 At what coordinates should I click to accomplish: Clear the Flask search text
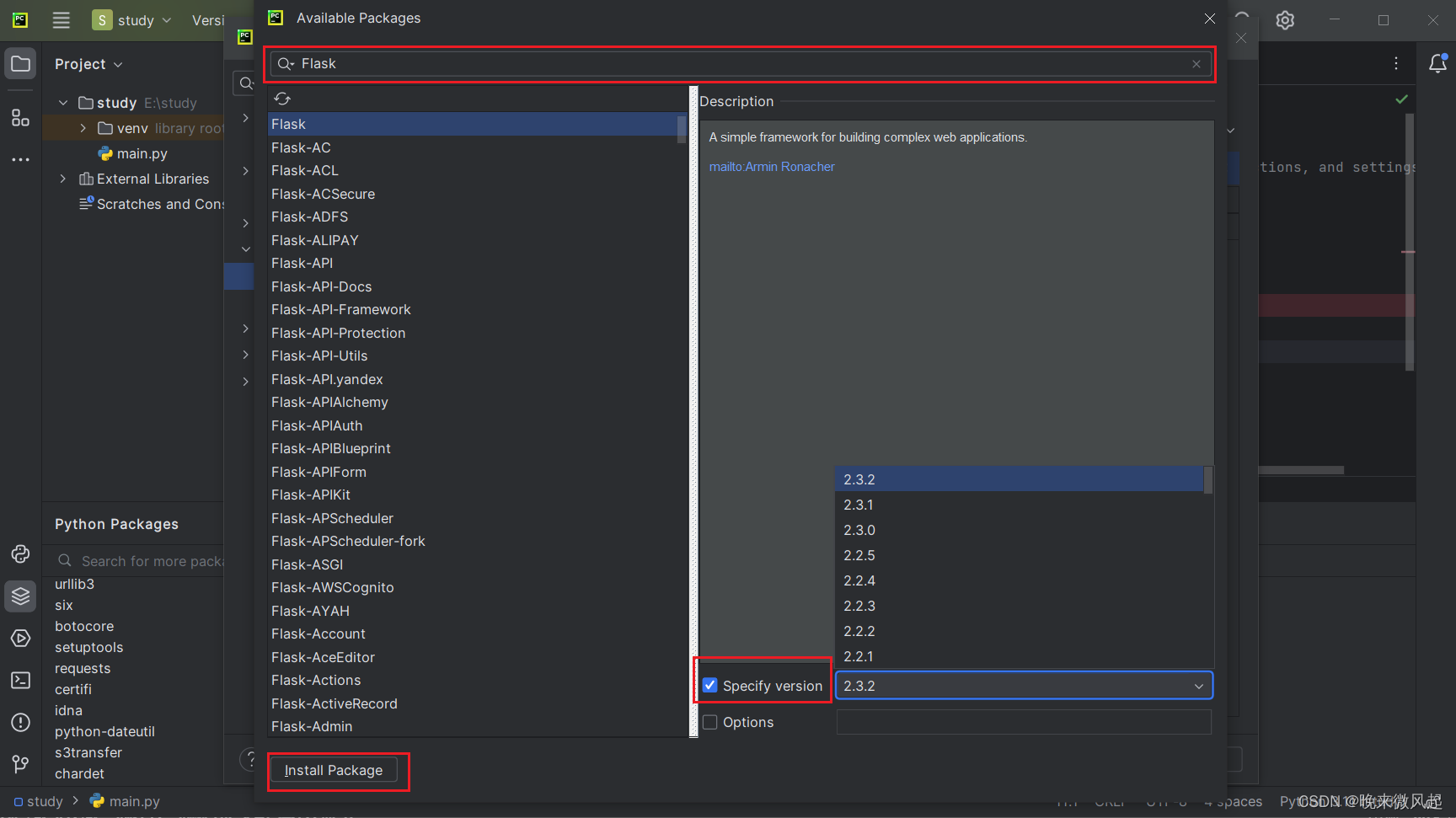[1196, 64]
